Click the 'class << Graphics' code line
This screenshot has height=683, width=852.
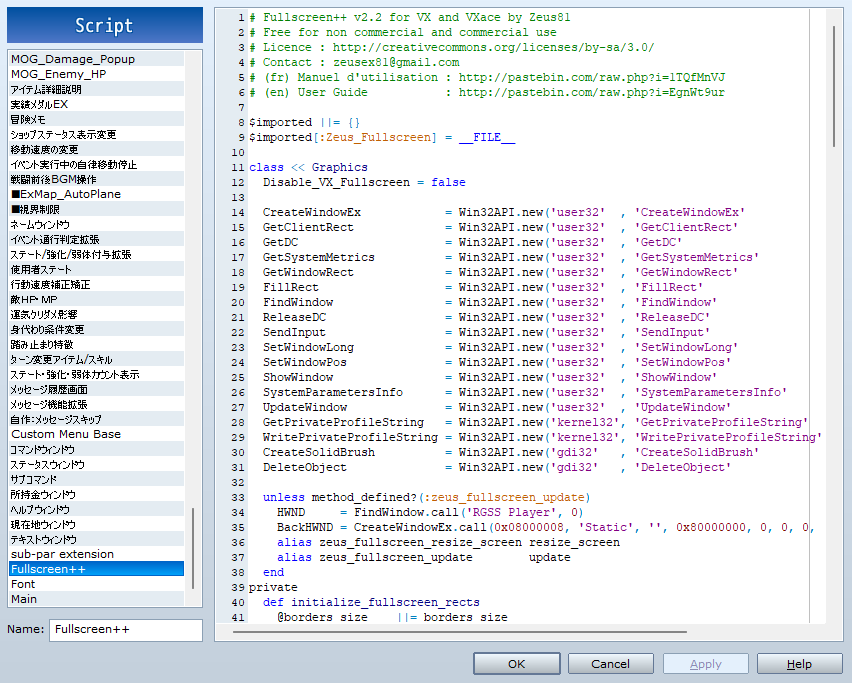click(308, 167)
